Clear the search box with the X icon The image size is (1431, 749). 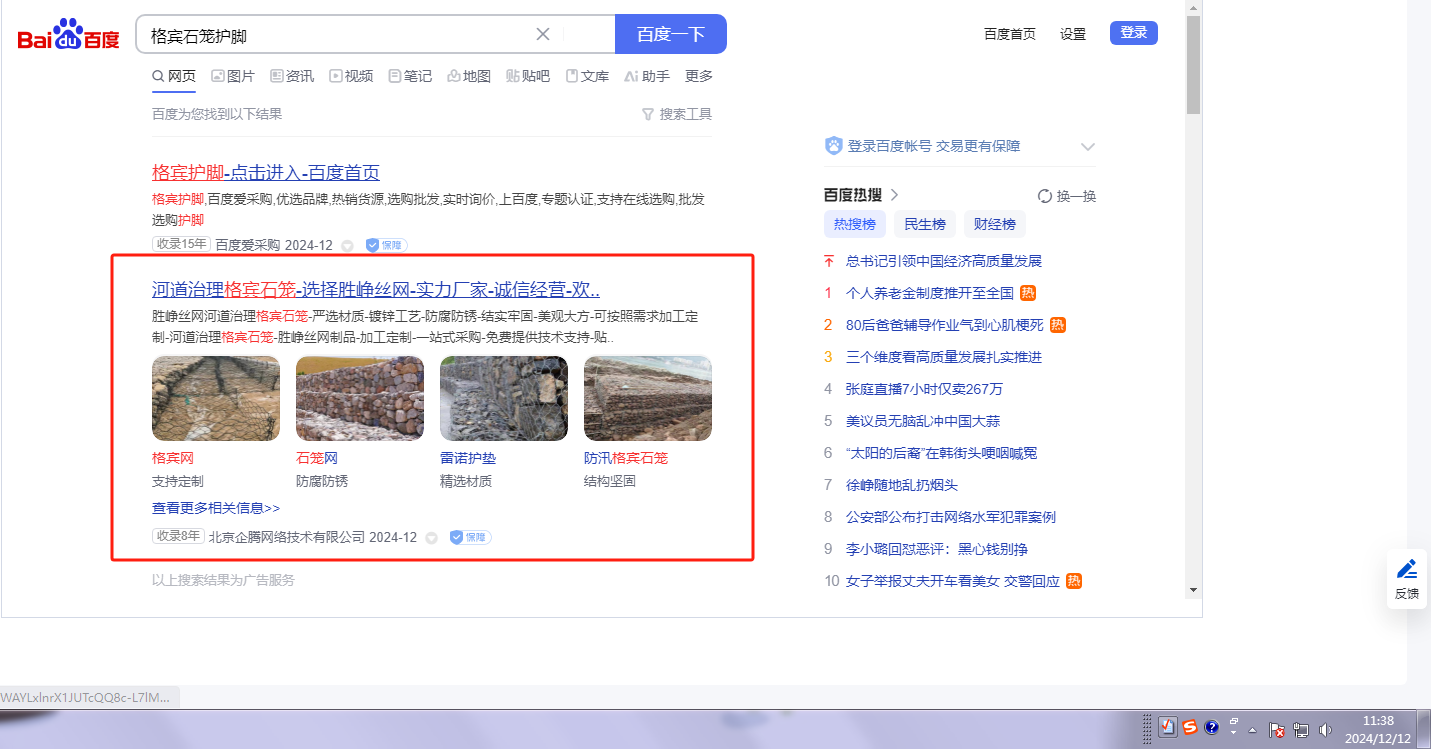point(543,34)
